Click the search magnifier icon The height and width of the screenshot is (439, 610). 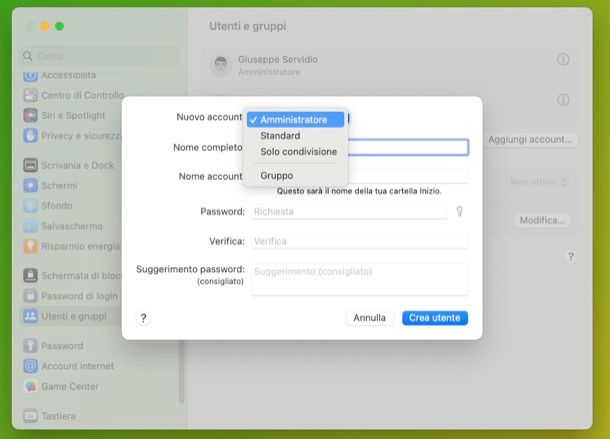(28, 56)
